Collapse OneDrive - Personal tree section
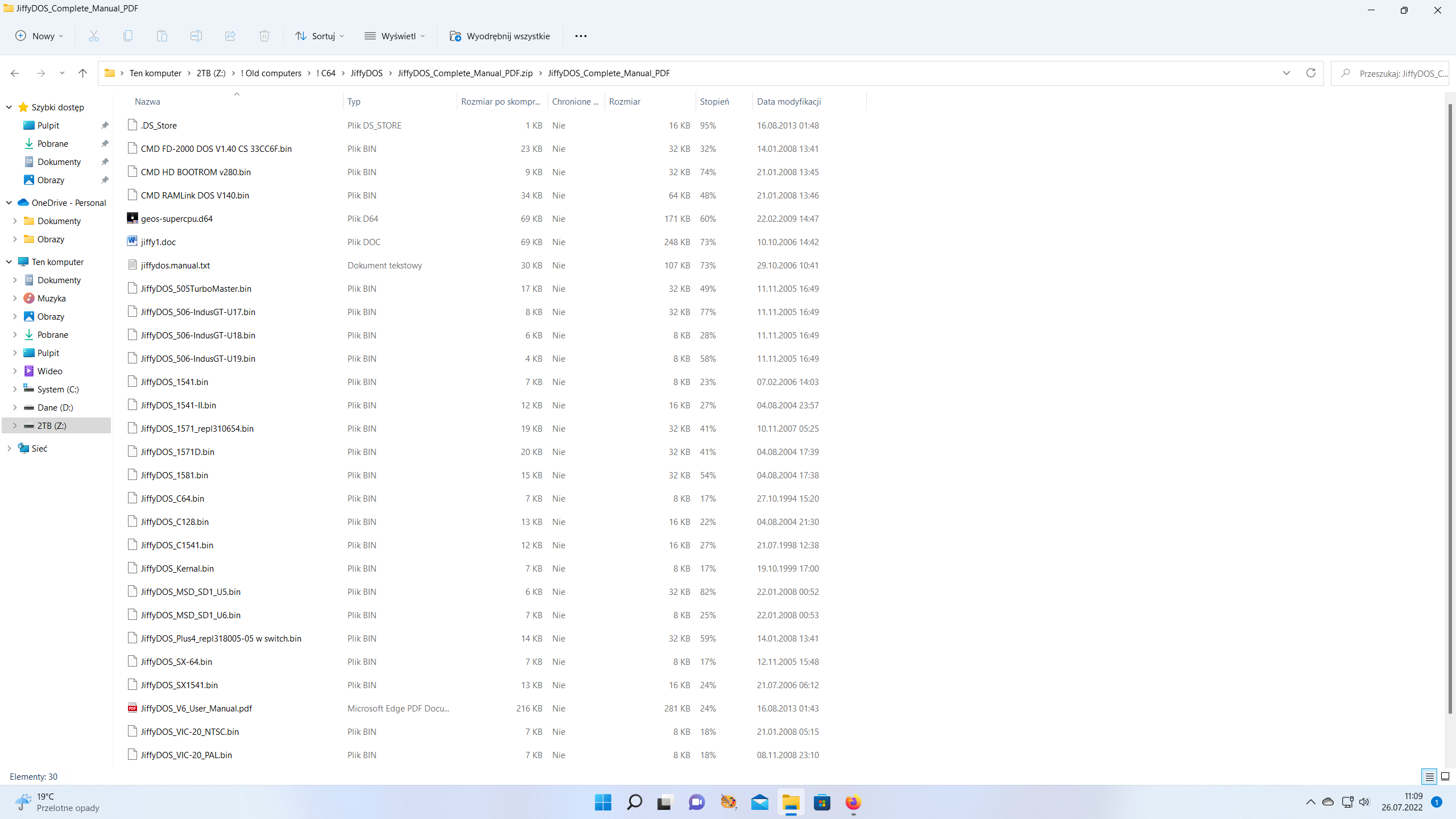The height and width of the screenshot is (819, 1456). tap(9, 202)
